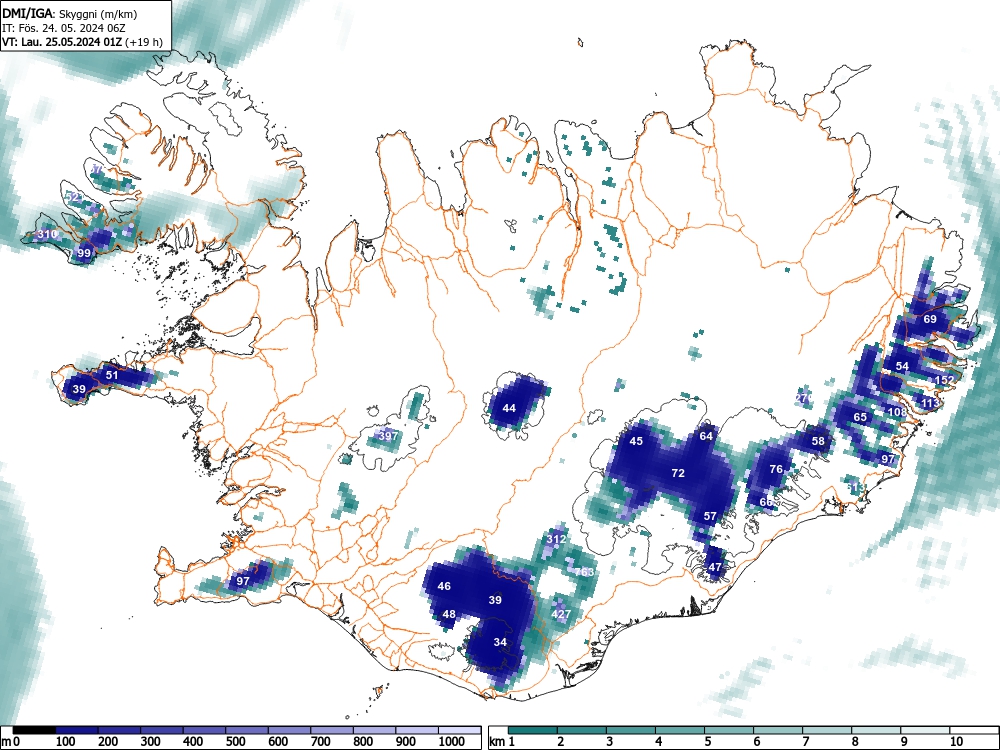Click the '10' kilometre legend label
The image size is (1000, 750).
click(955, 742)
